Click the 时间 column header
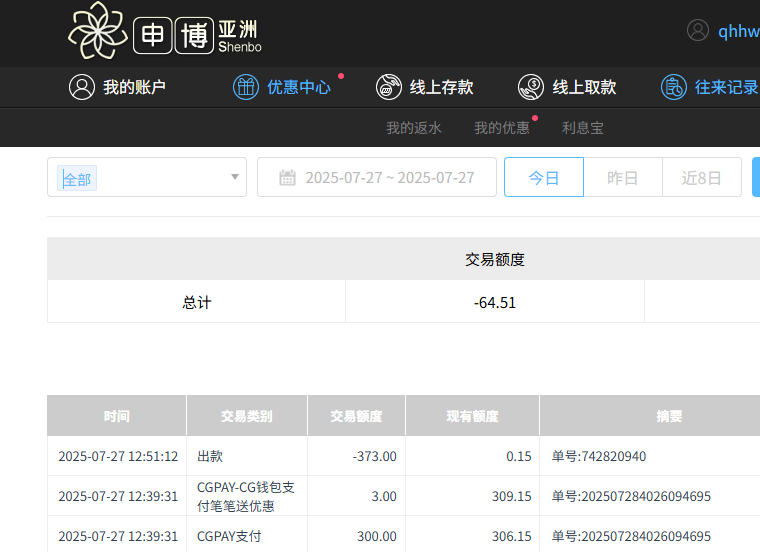The image size is (760, 552). click(x=116, y=416)
